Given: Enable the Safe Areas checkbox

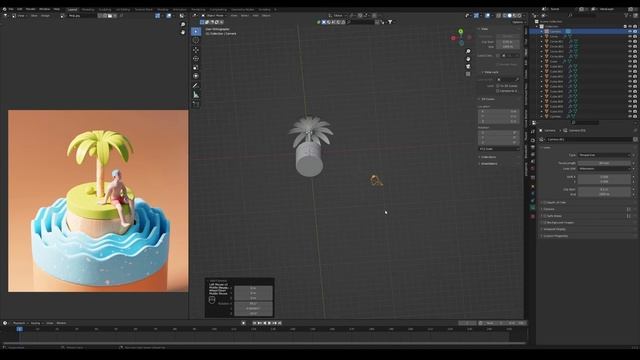Looking at the screenshot, I should tap(545, 216).
